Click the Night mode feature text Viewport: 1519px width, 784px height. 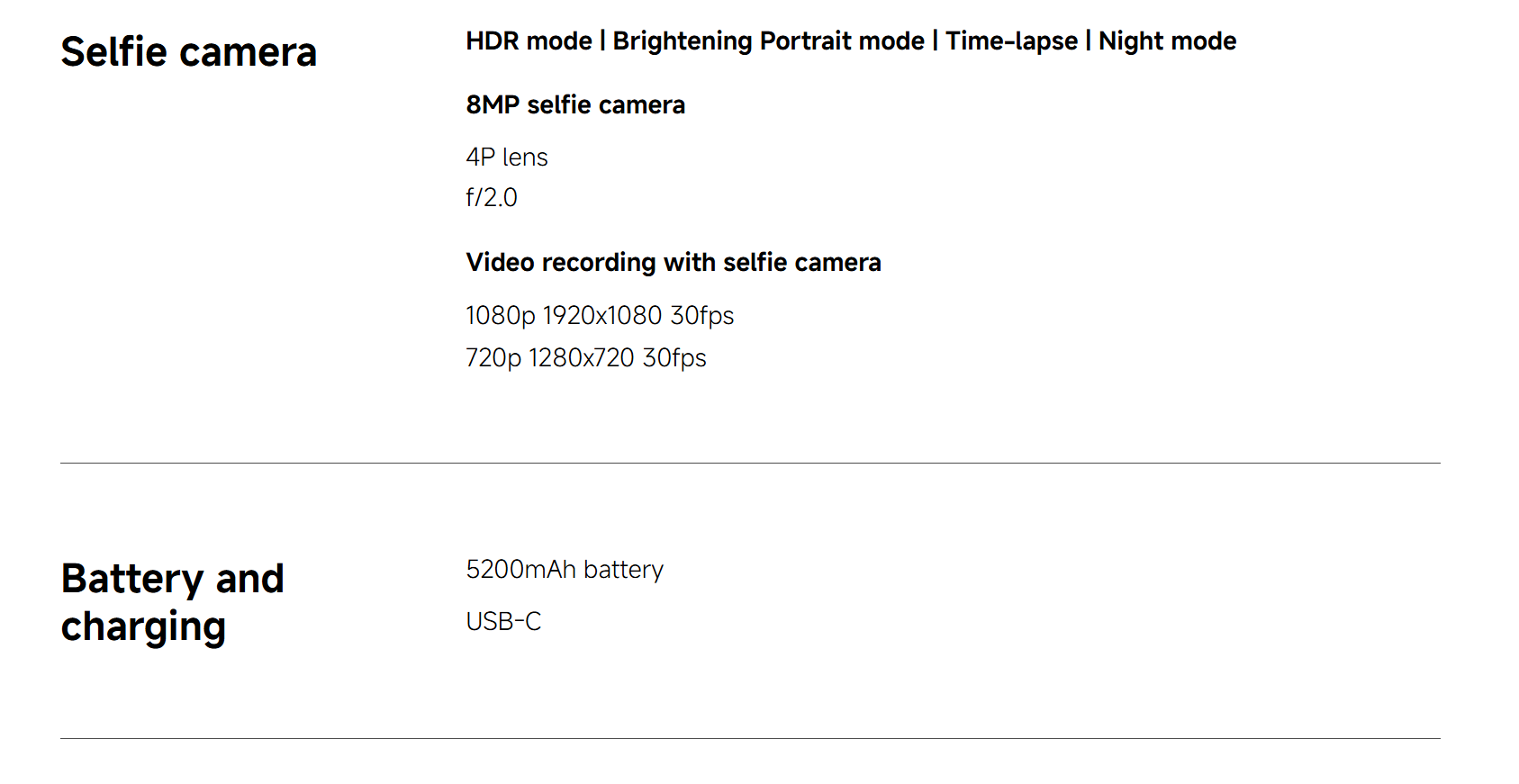click(1167, 41)
